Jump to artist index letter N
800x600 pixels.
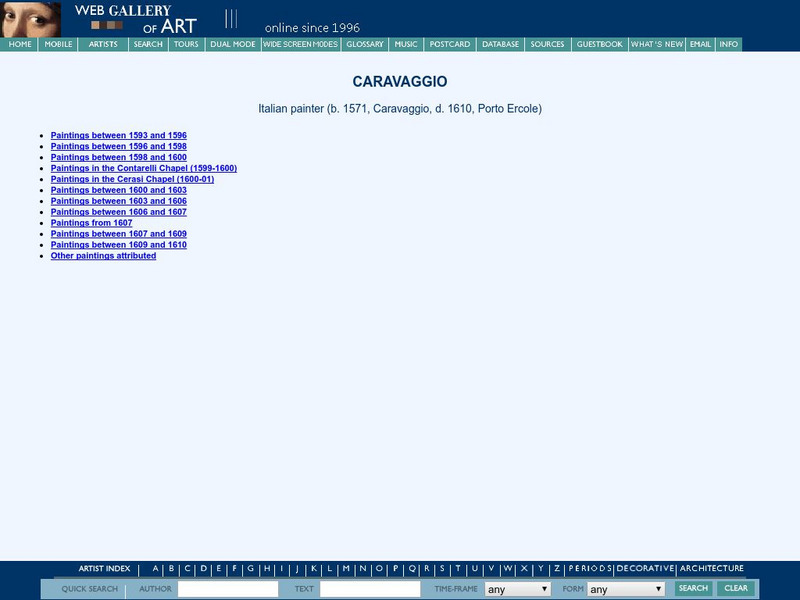point(363,568)
